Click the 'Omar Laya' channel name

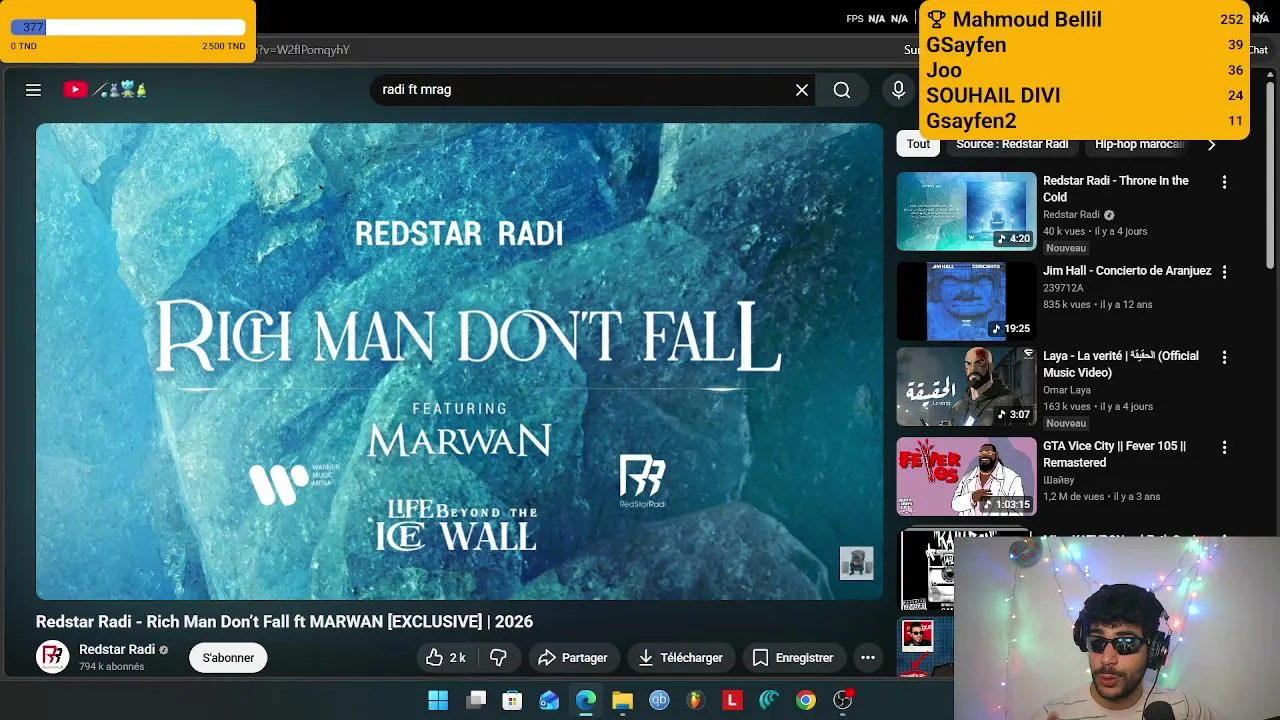[x=1066, y=390]
